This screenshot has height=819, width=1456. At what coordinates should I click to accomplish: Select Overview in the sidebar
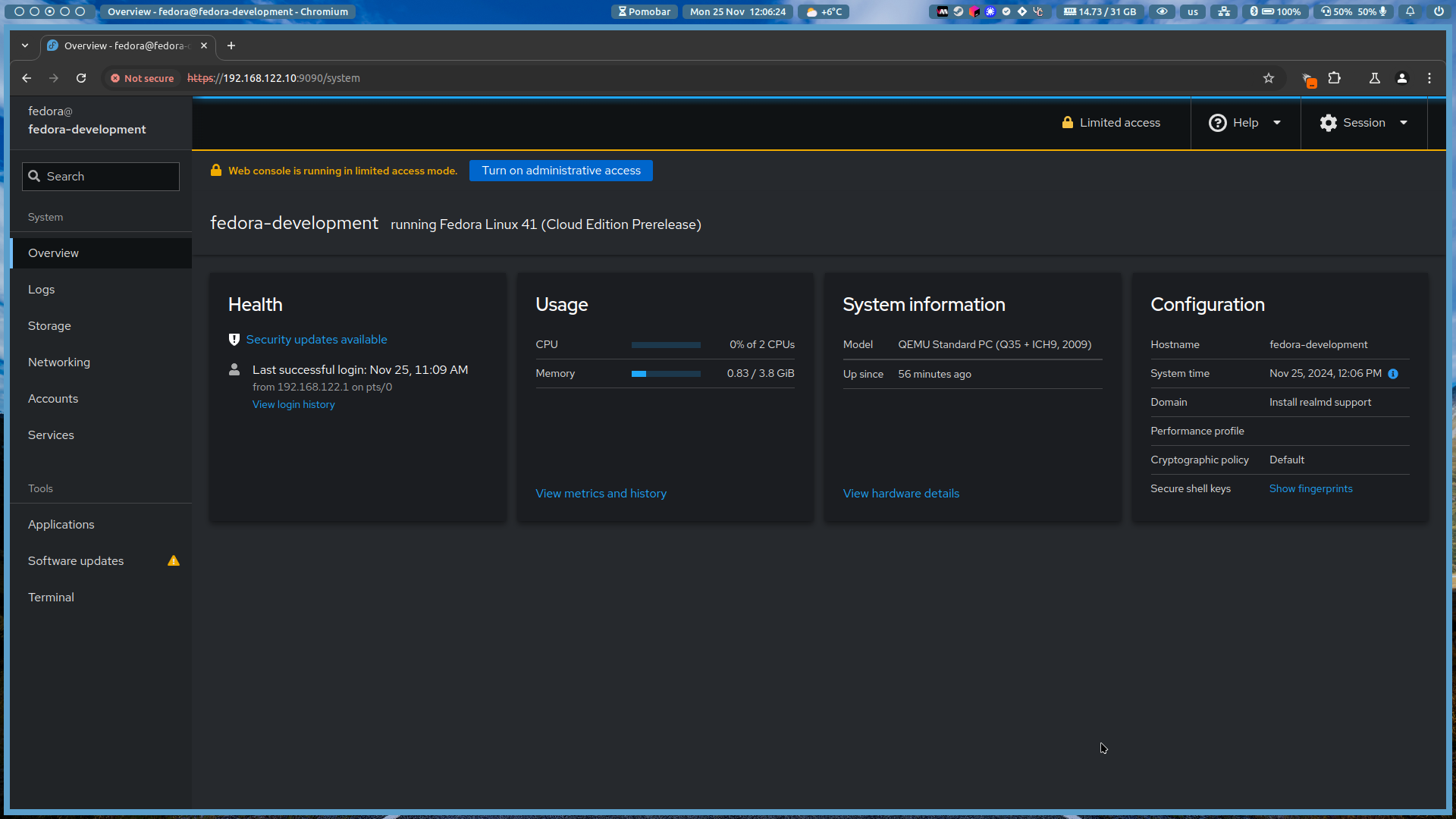tap(101, 253)
